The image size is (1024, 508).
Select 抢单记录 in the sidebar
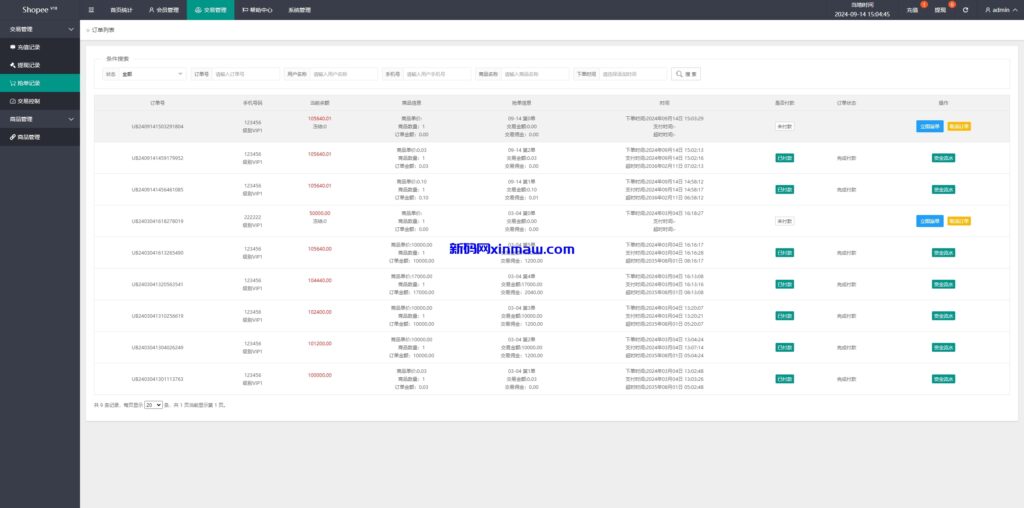point(28,83)
